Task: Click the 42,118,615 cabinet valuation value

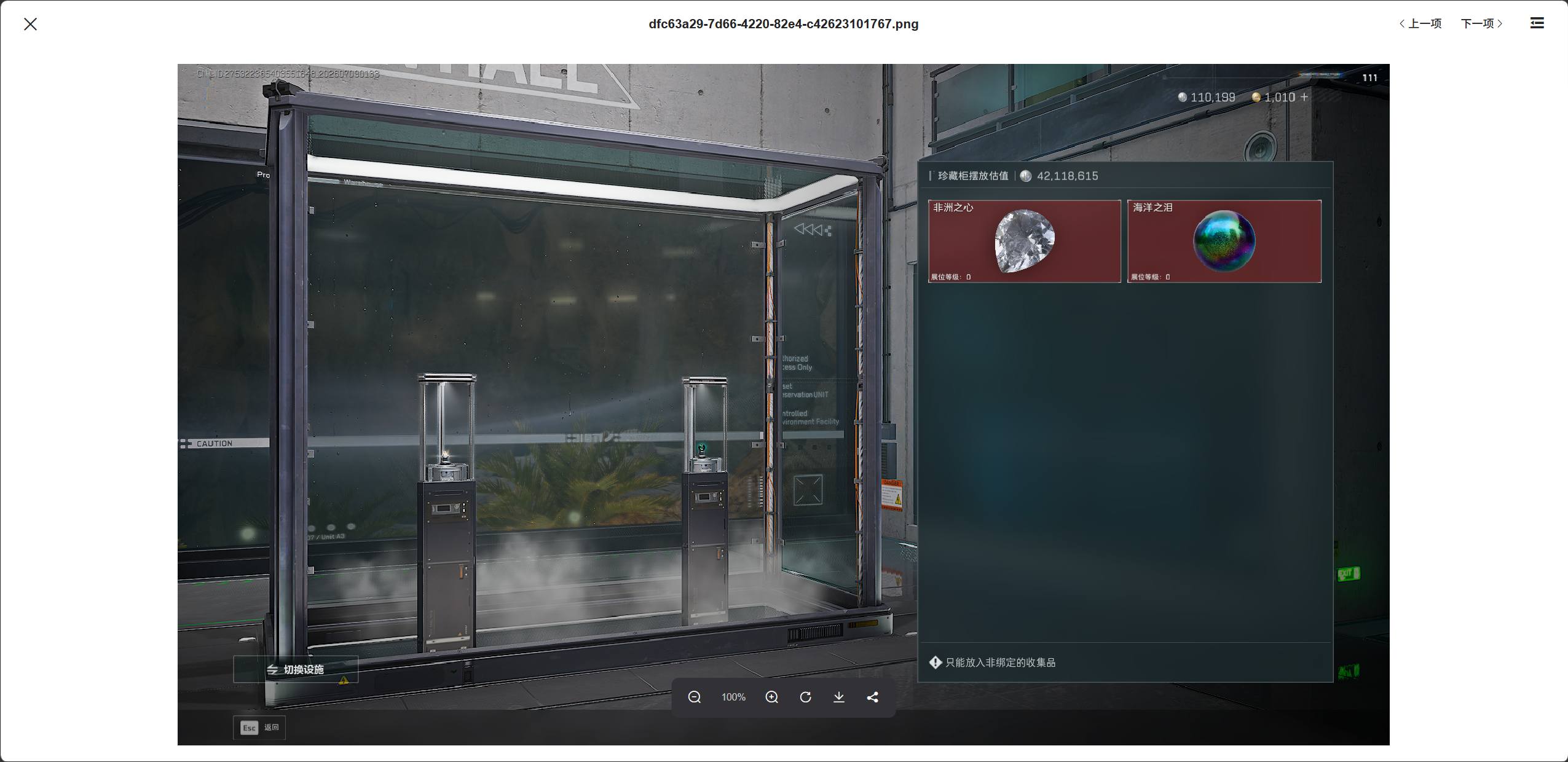Action: coord(1067,176)
